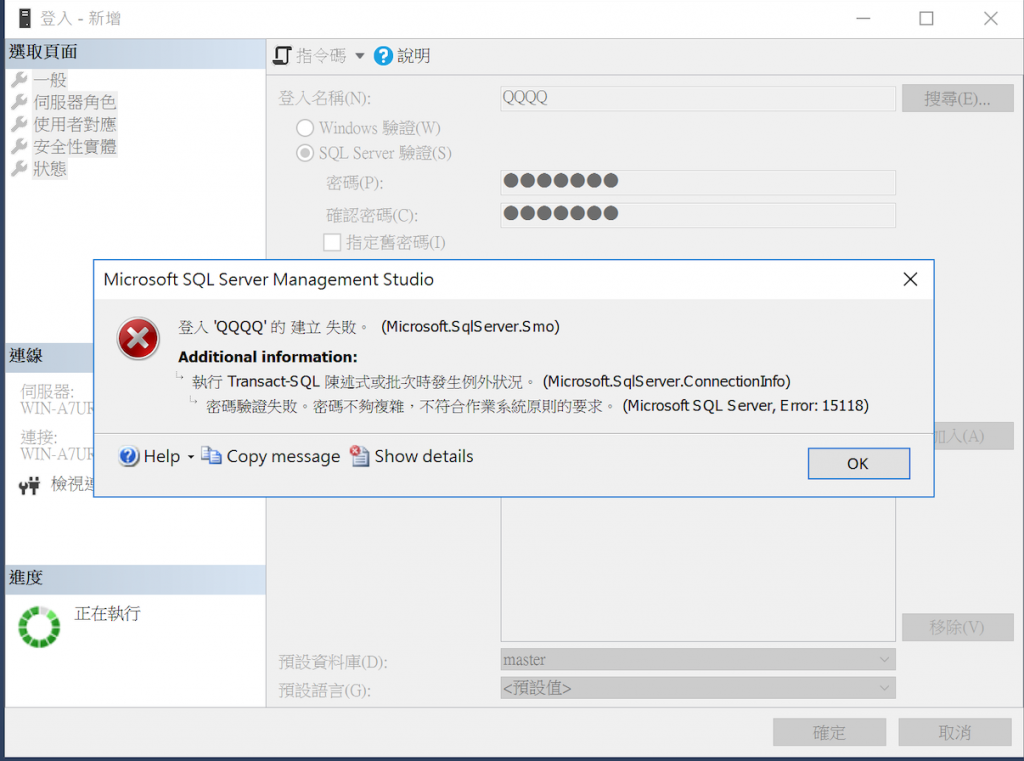Viewport: 1024px width, 761px height.
Task: Click the 密碼 password field
Action: coord(697,182)
